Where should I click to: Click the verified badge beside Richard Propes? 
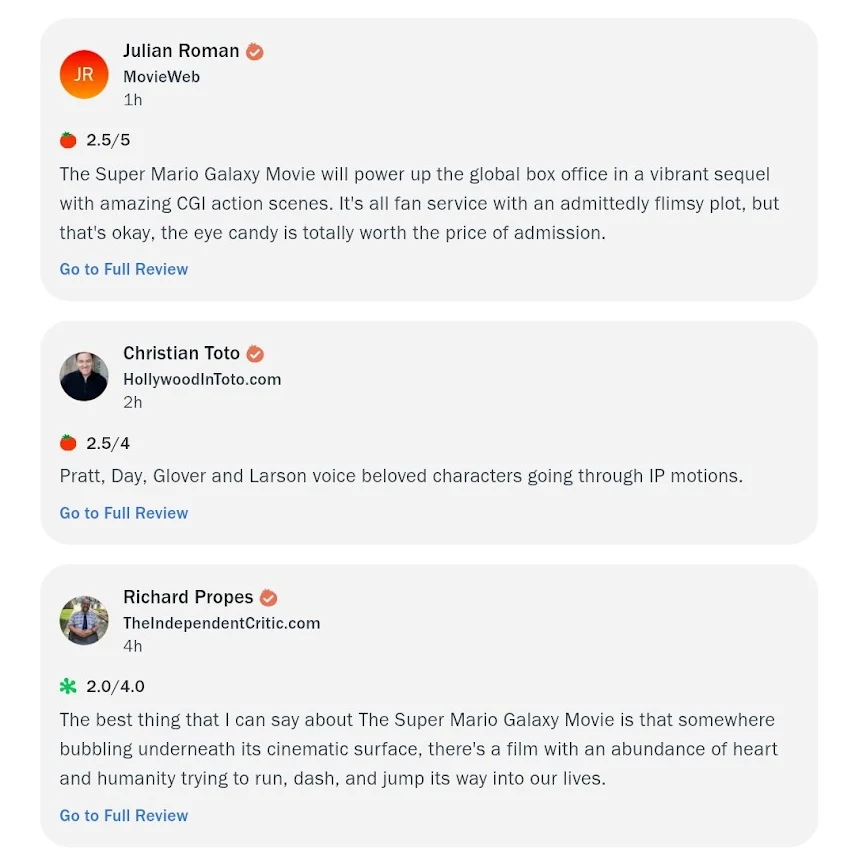tap(268, 598)
